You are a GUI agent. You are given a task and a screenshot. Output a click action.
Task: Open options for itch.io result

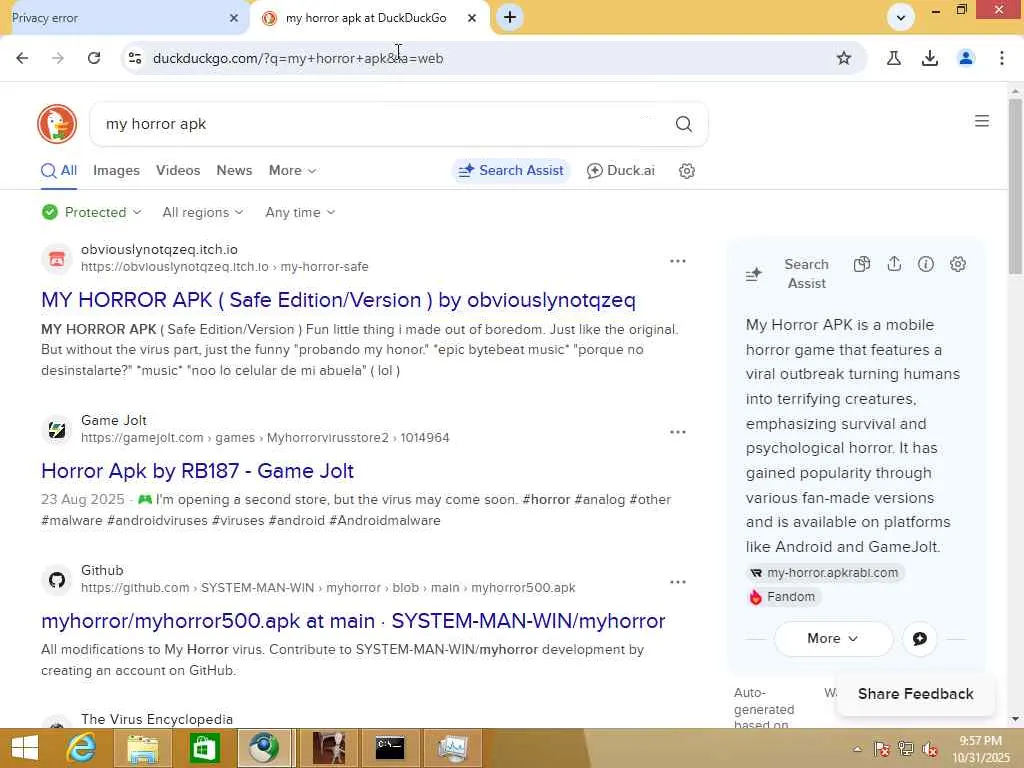[x=678, y=261]
